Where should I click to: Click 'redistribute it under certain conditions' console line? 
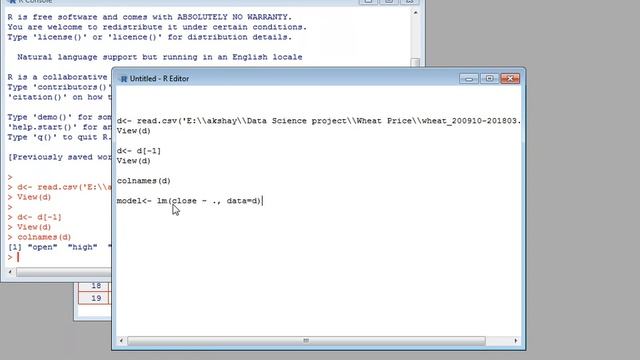157,27
